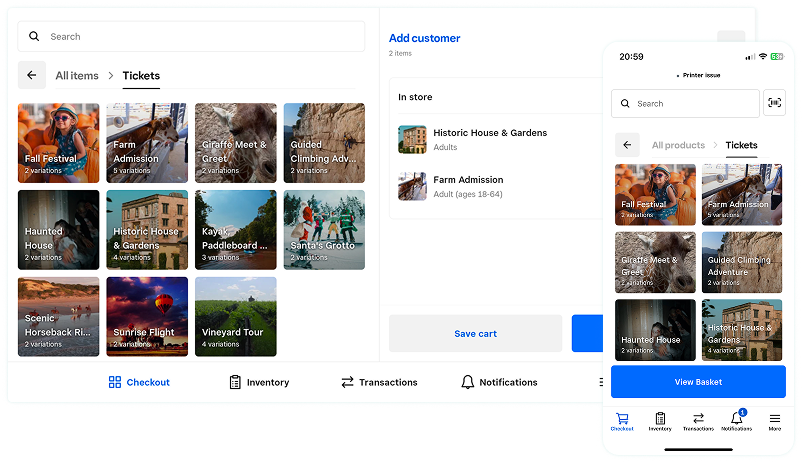Screen dimensions: 802x463
Task: Choose the Vineyard Tour ticket tile
Action: click(236, 317)
